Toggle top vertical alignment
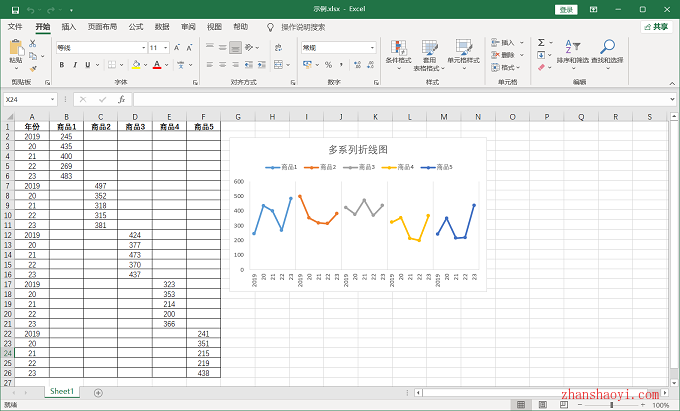This screenshot has width=680, height=411. tap(210, 48)
